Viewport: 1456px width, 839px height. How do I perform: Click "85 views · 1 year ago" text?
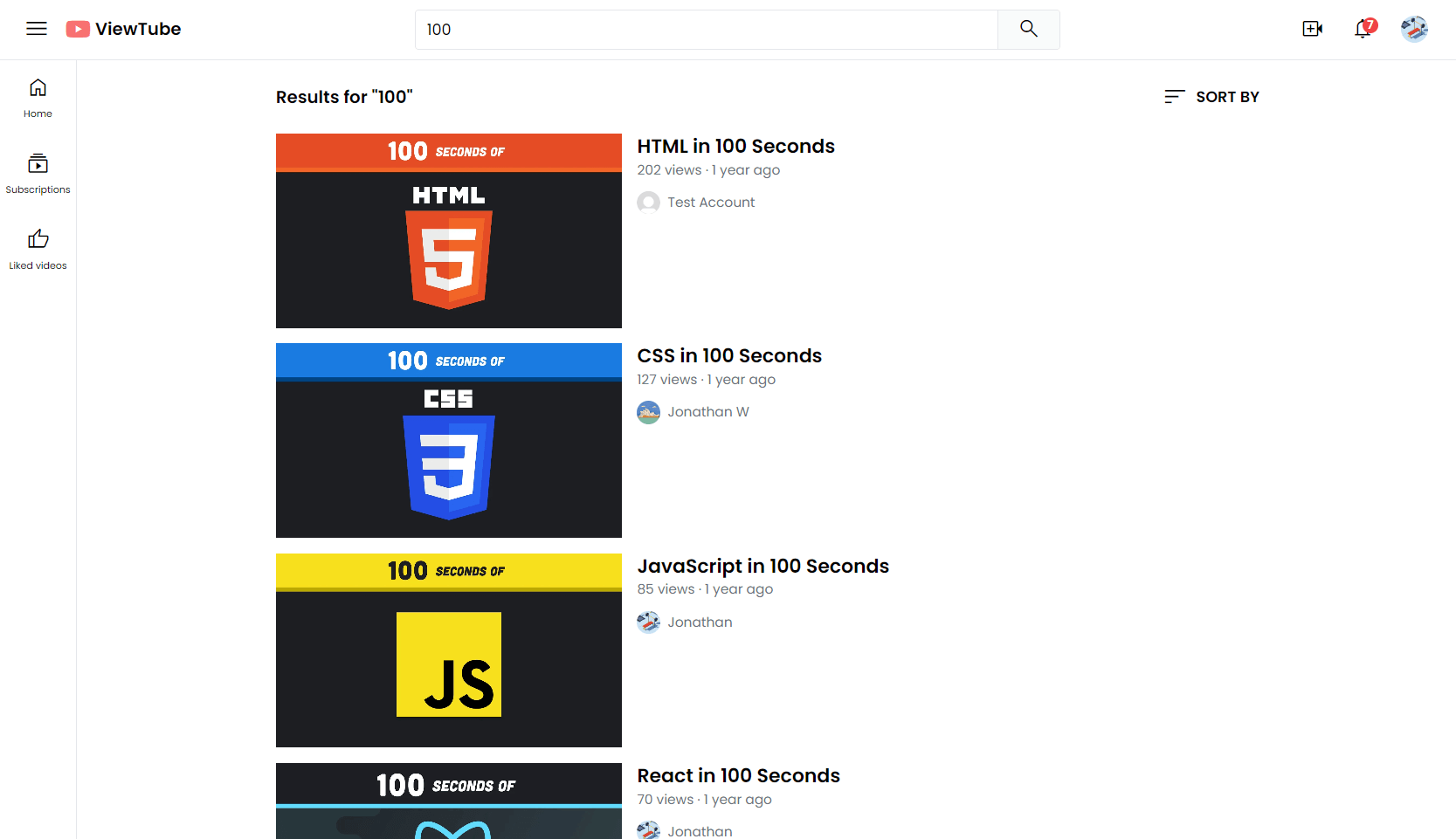coord(705,589)
